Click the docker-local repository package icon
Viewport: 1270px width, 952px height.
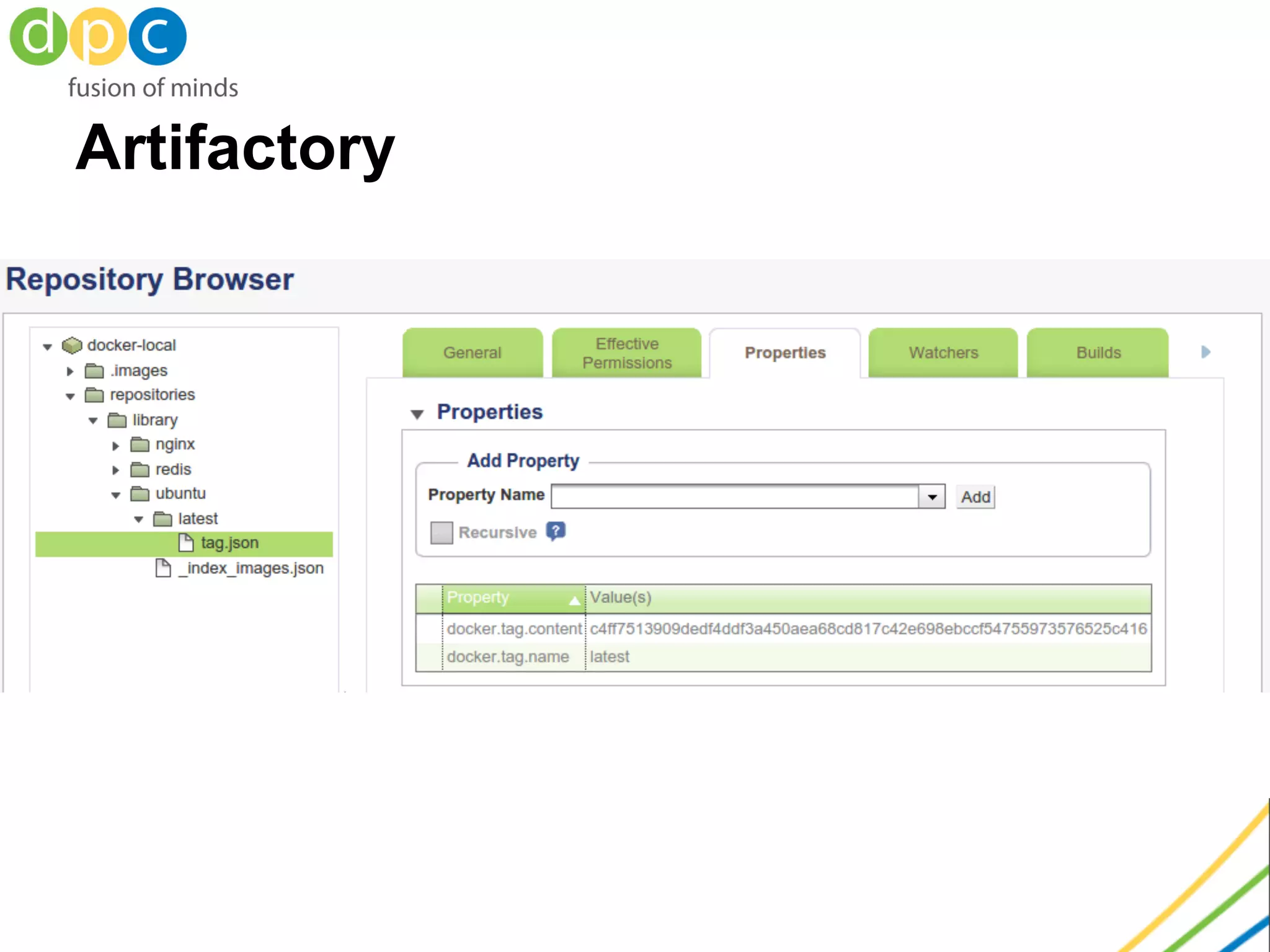pos(72,345)
